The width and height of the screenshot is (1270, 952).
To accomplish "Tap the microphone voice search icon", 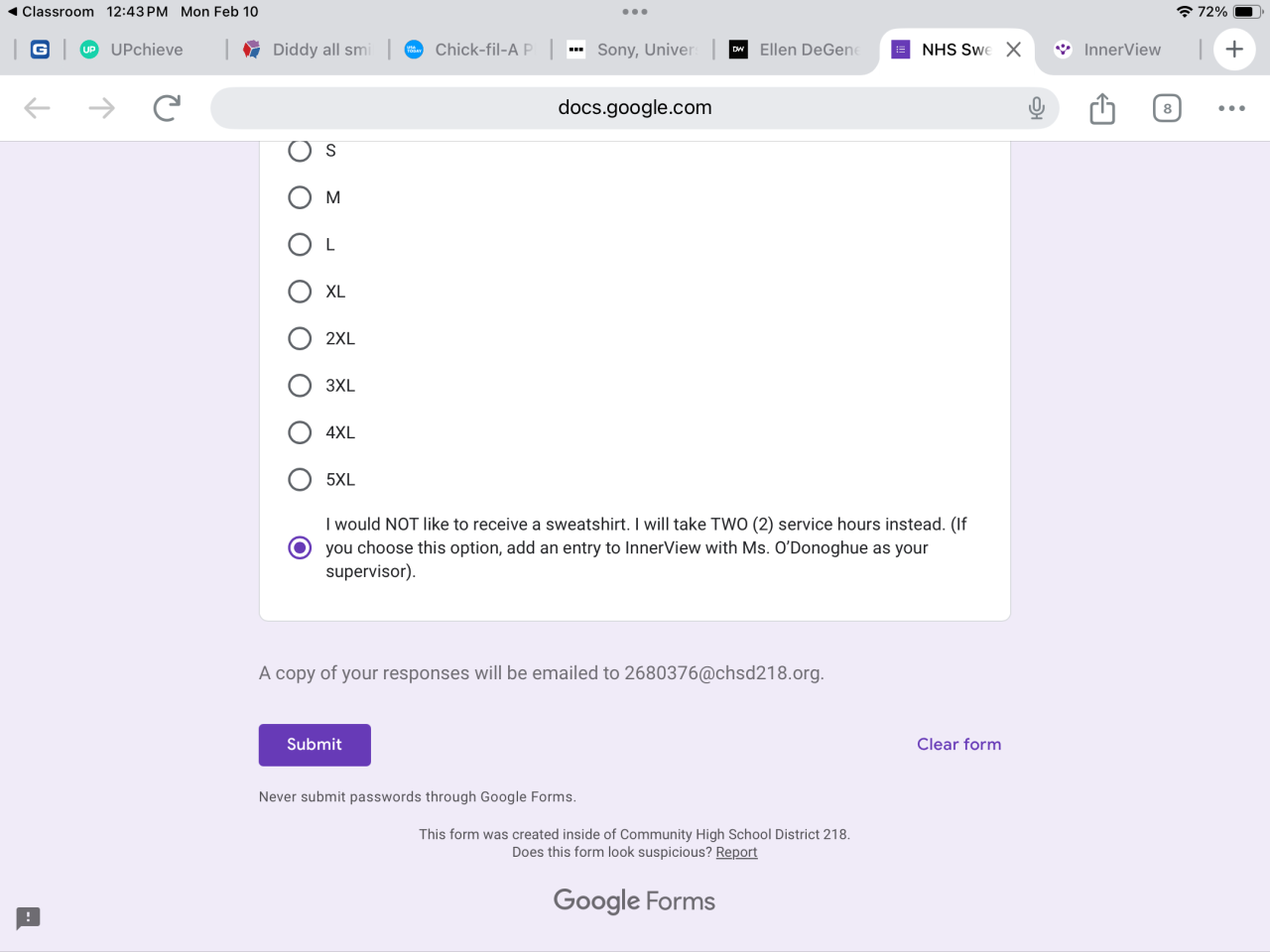I will click(1036, 108).
